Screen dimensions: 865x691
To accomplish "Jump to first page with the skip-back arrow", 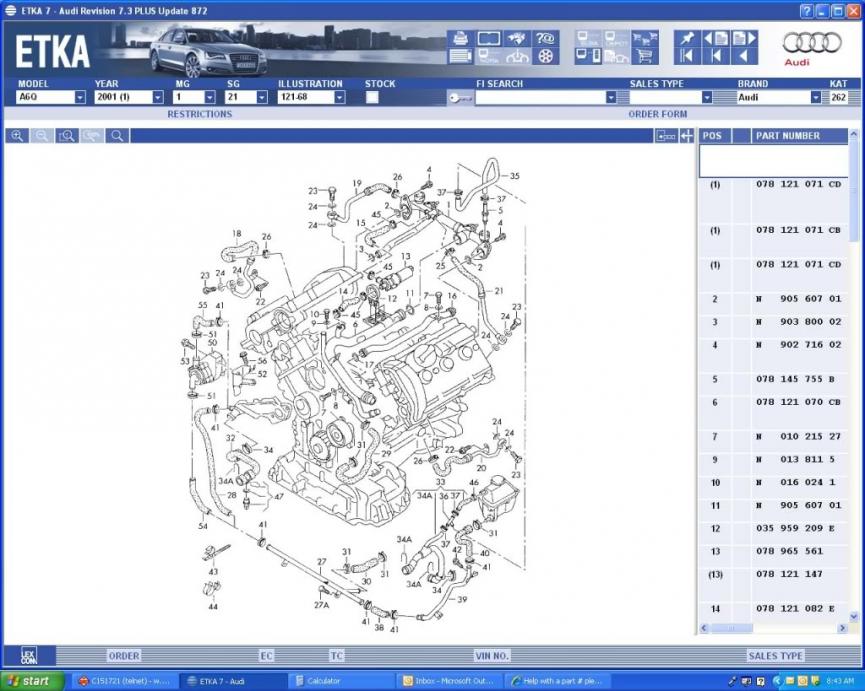I will click(x=688, y=56).
